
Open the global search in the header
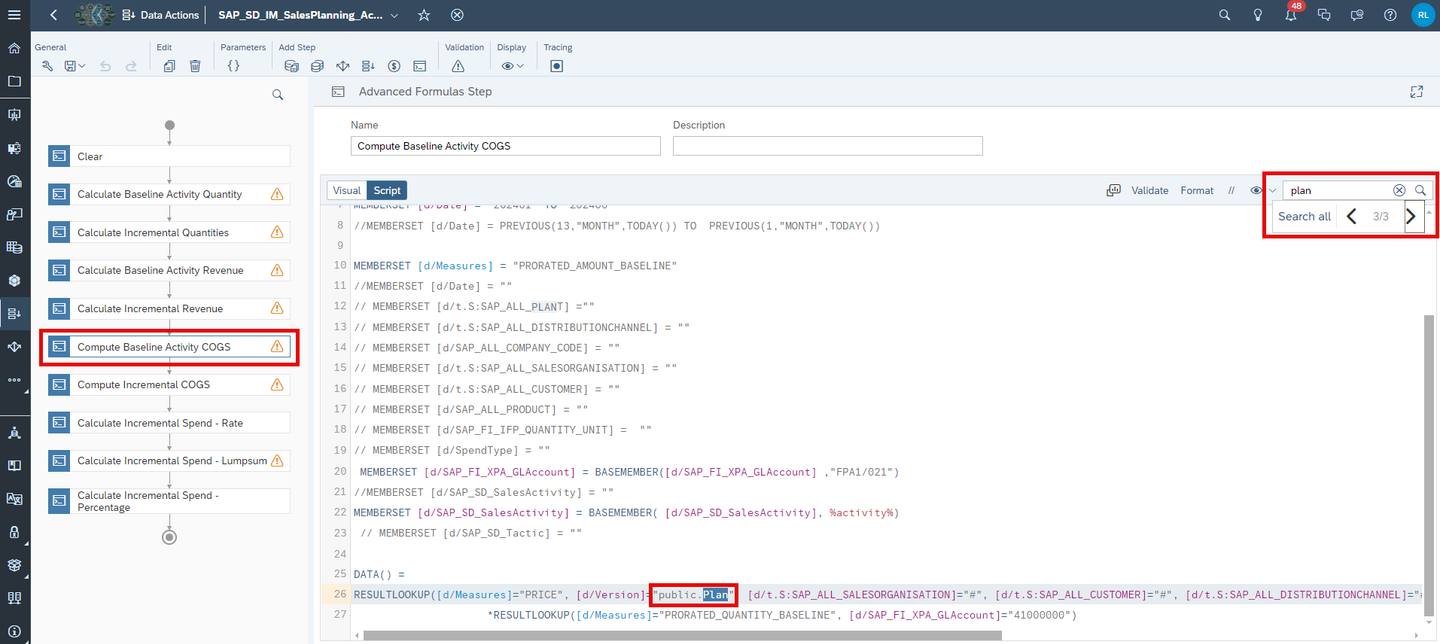(x=1225, y=15)
